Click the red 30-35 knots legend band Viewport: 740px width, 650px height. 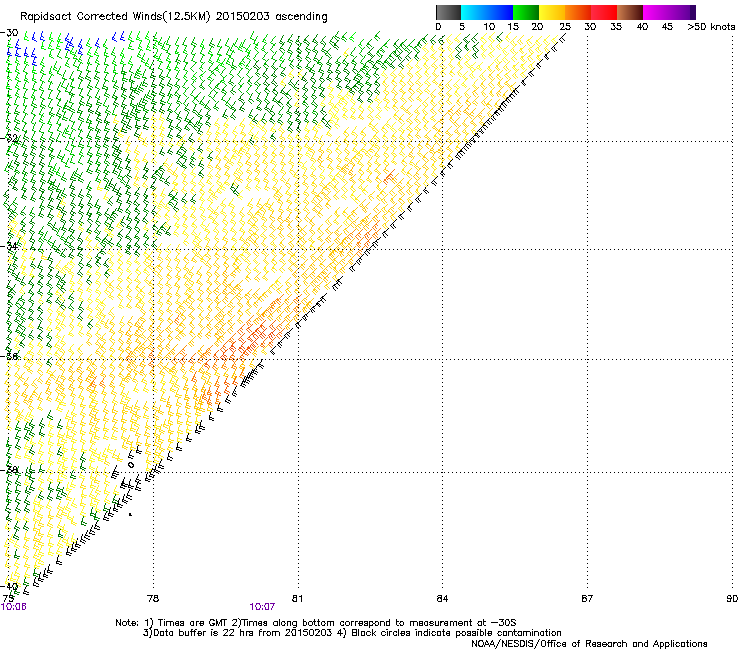point(604,12)
